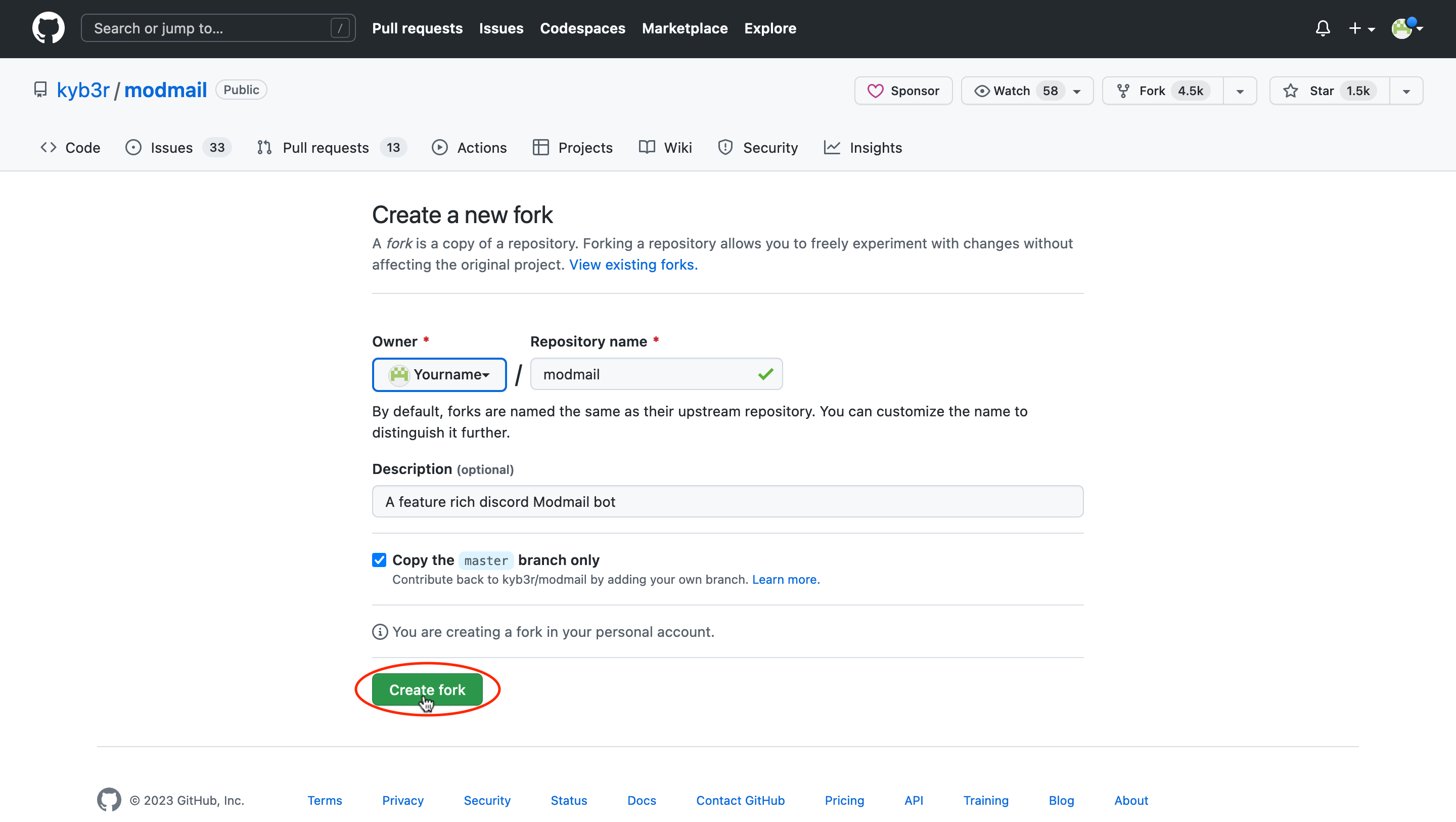Open Security via the shield icon
Screen dimensions: 1456x822
pos(757,148)
